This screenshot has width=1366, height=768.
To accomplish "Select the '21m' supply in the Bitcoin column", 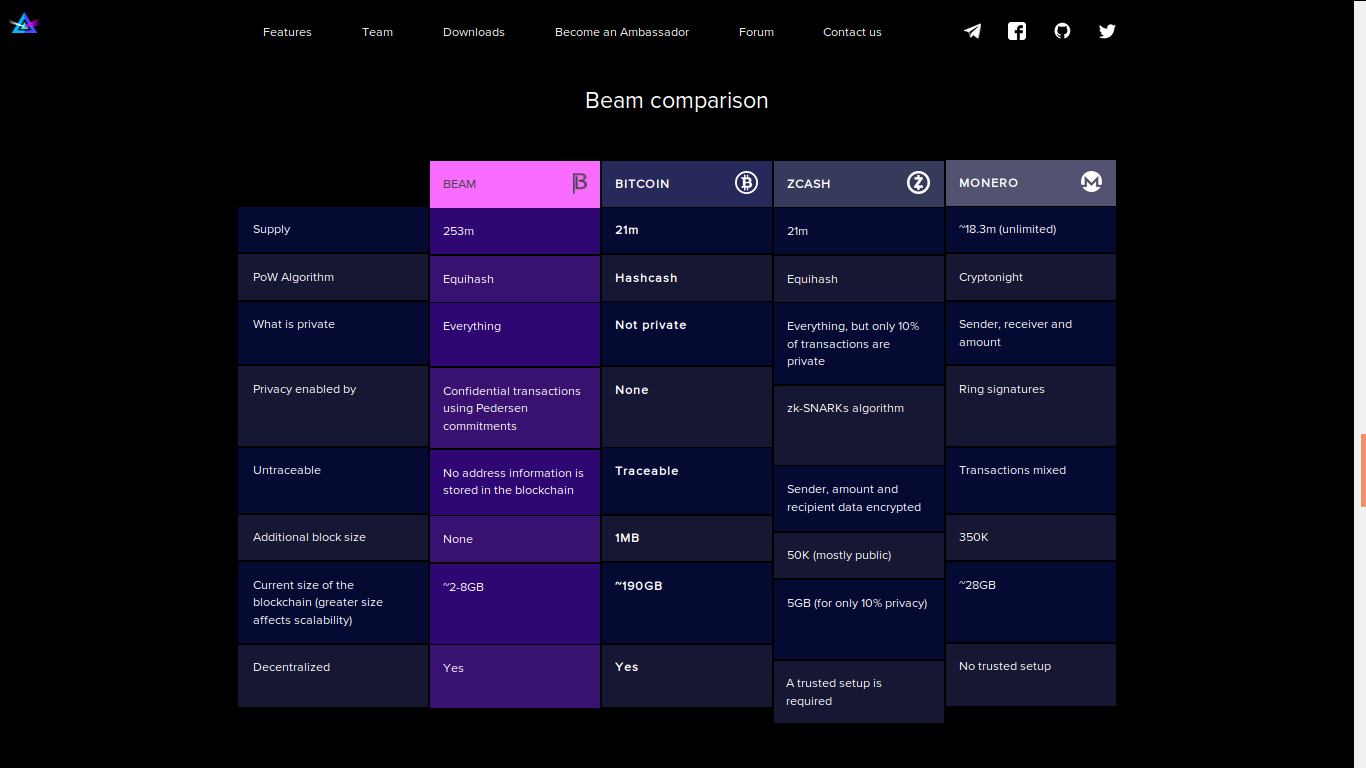I will coord(687,230).
